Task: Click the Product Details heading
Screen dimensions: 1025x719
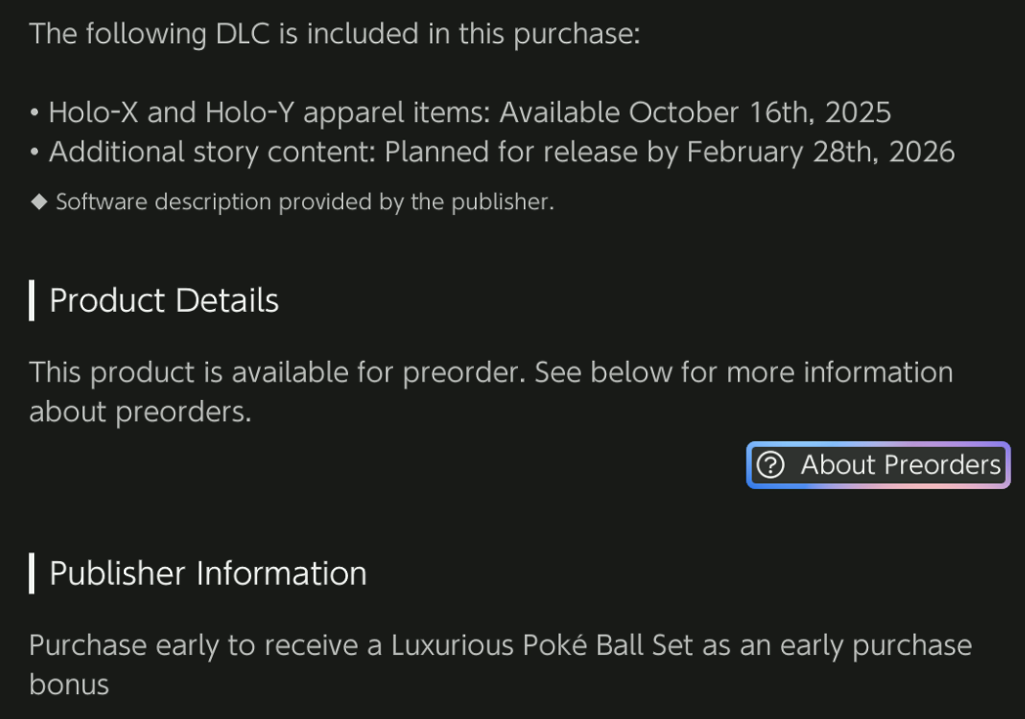Action: point(164,301)
